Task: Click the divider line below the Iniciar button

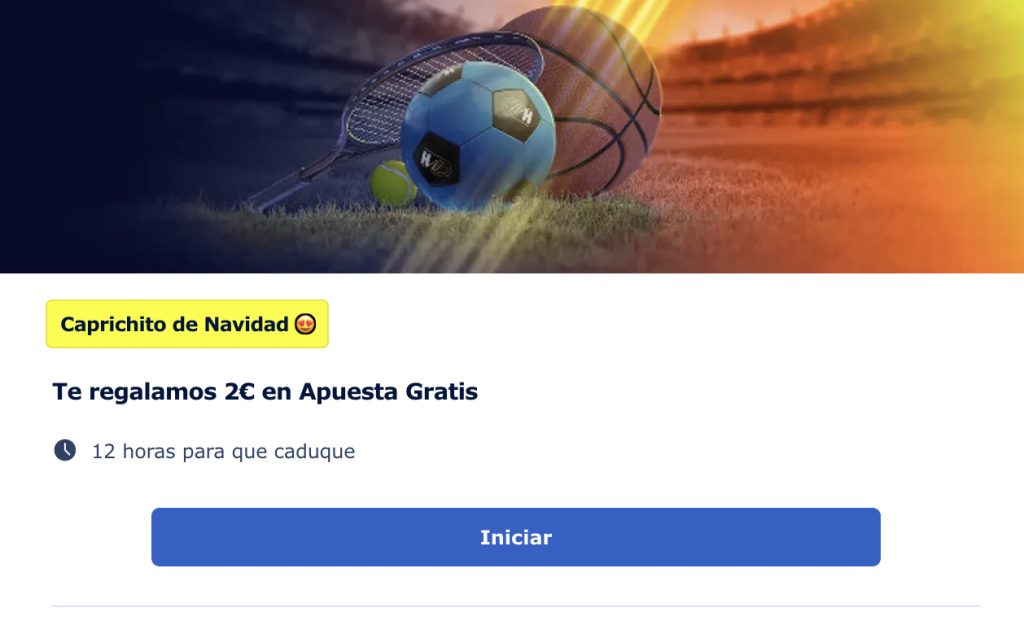Action: pyautogui.click(x=516, y=606)
